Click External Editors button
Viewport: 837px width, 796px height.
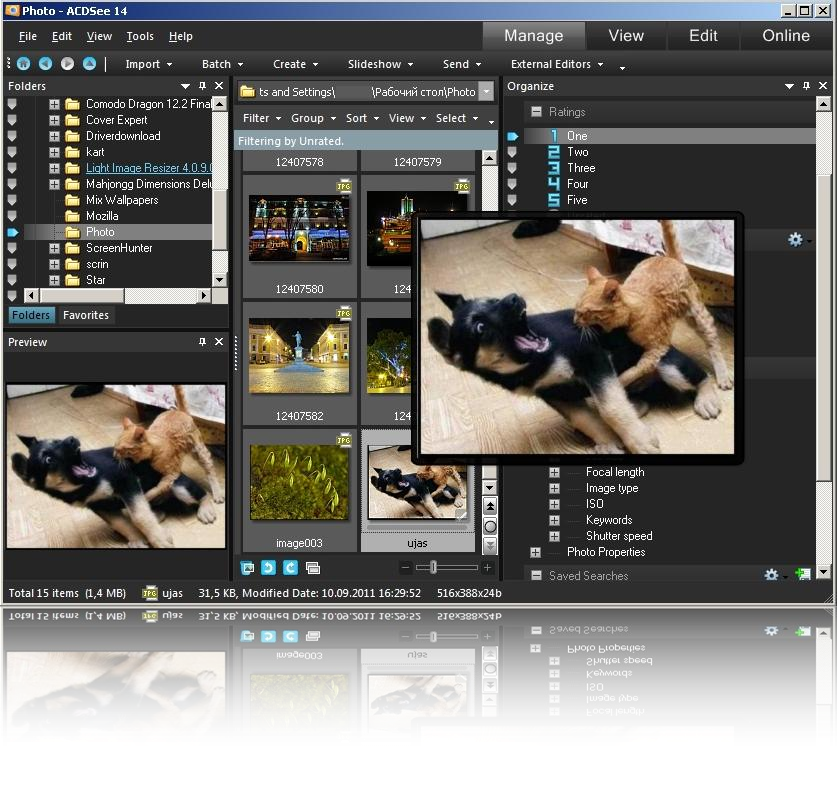[557, 64]
